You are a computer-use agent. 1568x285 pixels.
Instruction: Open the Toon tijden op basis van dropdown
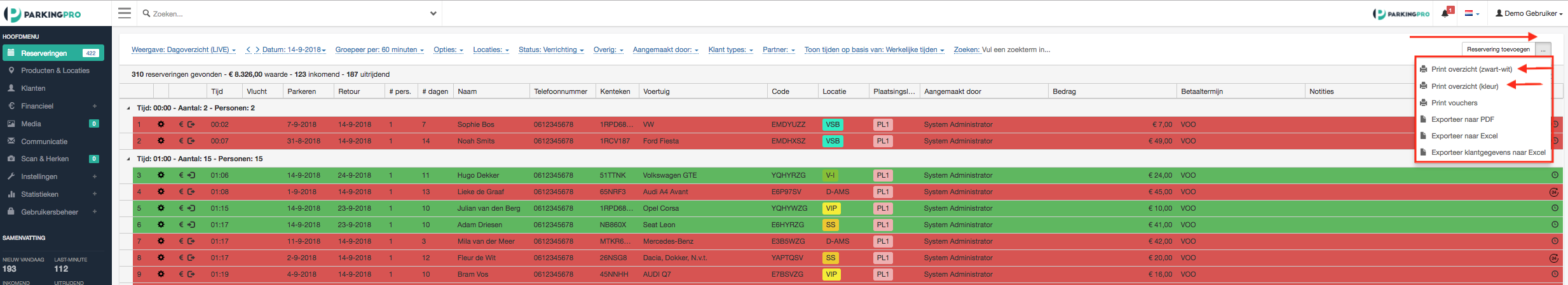point(874,50)
